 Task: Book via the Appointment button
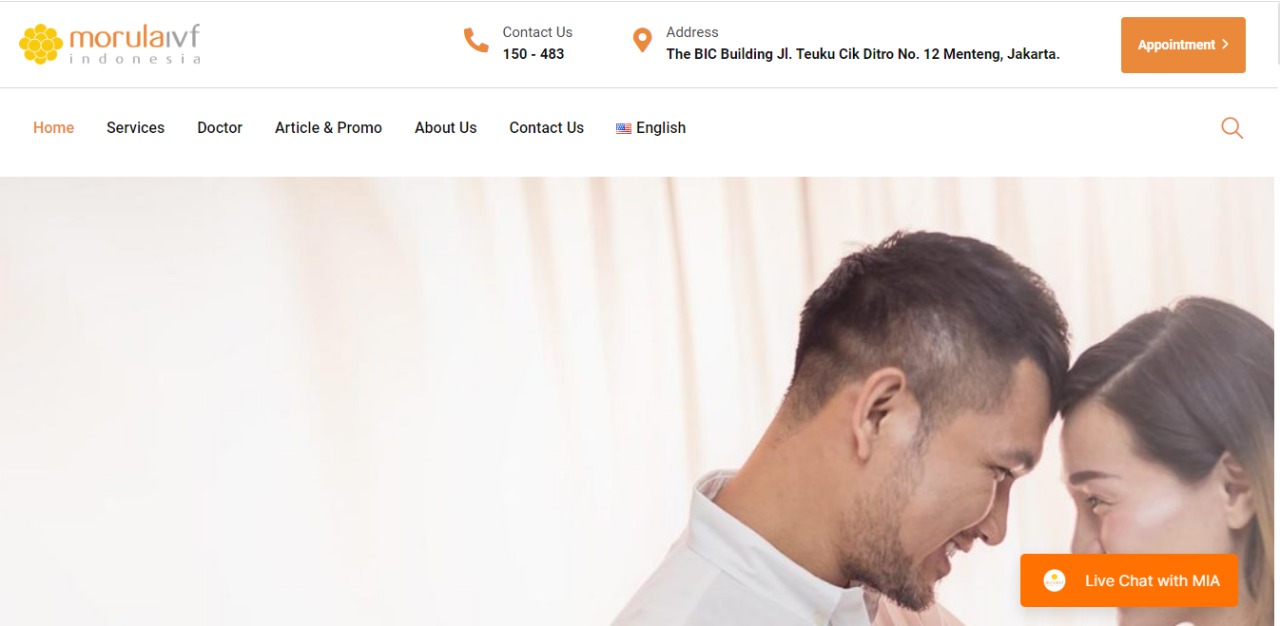tap(1183, 45)
